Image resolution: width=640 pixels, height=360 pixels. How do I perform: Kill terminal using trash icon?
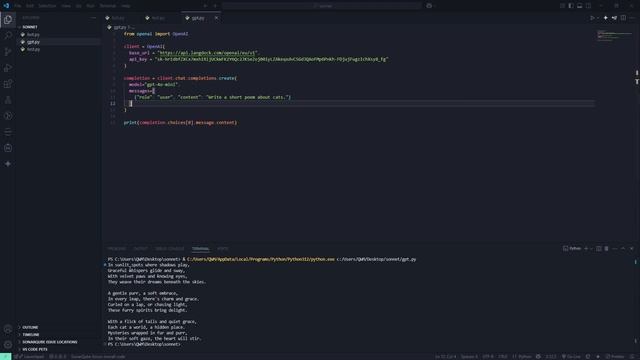[x=607, y=249]
